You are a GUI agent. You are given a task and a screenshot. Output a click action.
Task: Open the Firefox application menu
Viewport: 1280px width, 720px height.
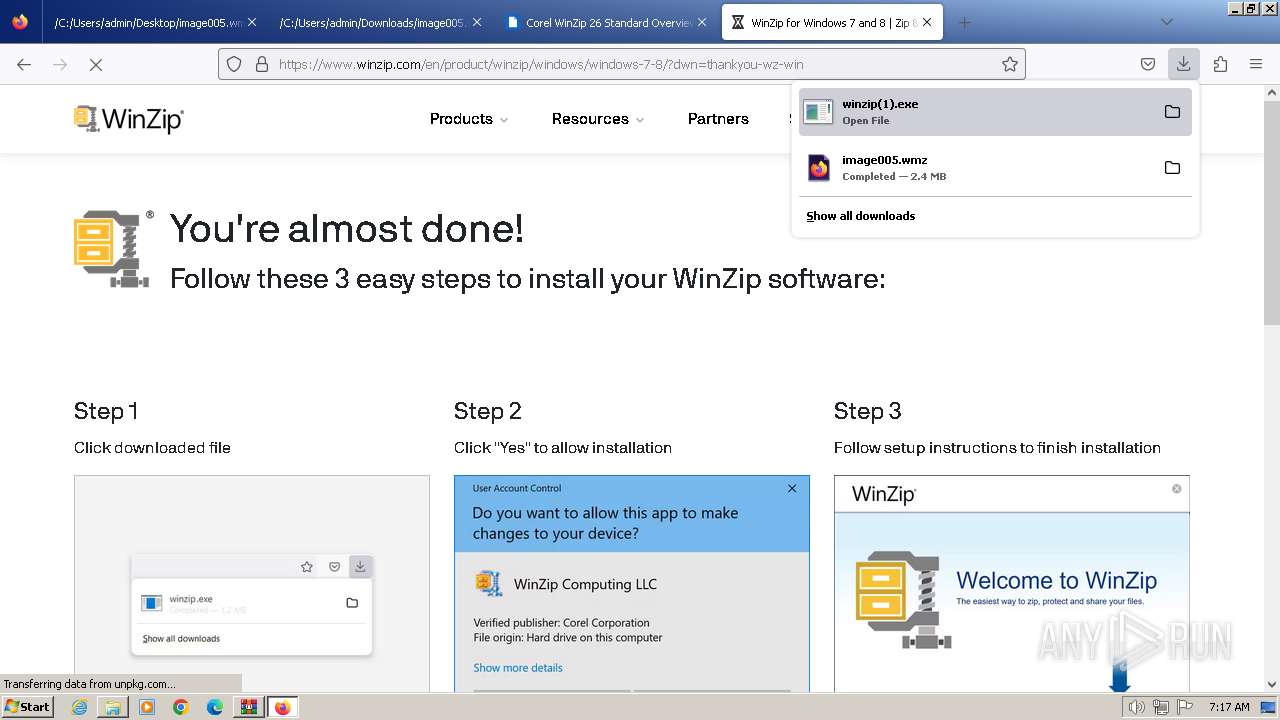point(1256,64)
